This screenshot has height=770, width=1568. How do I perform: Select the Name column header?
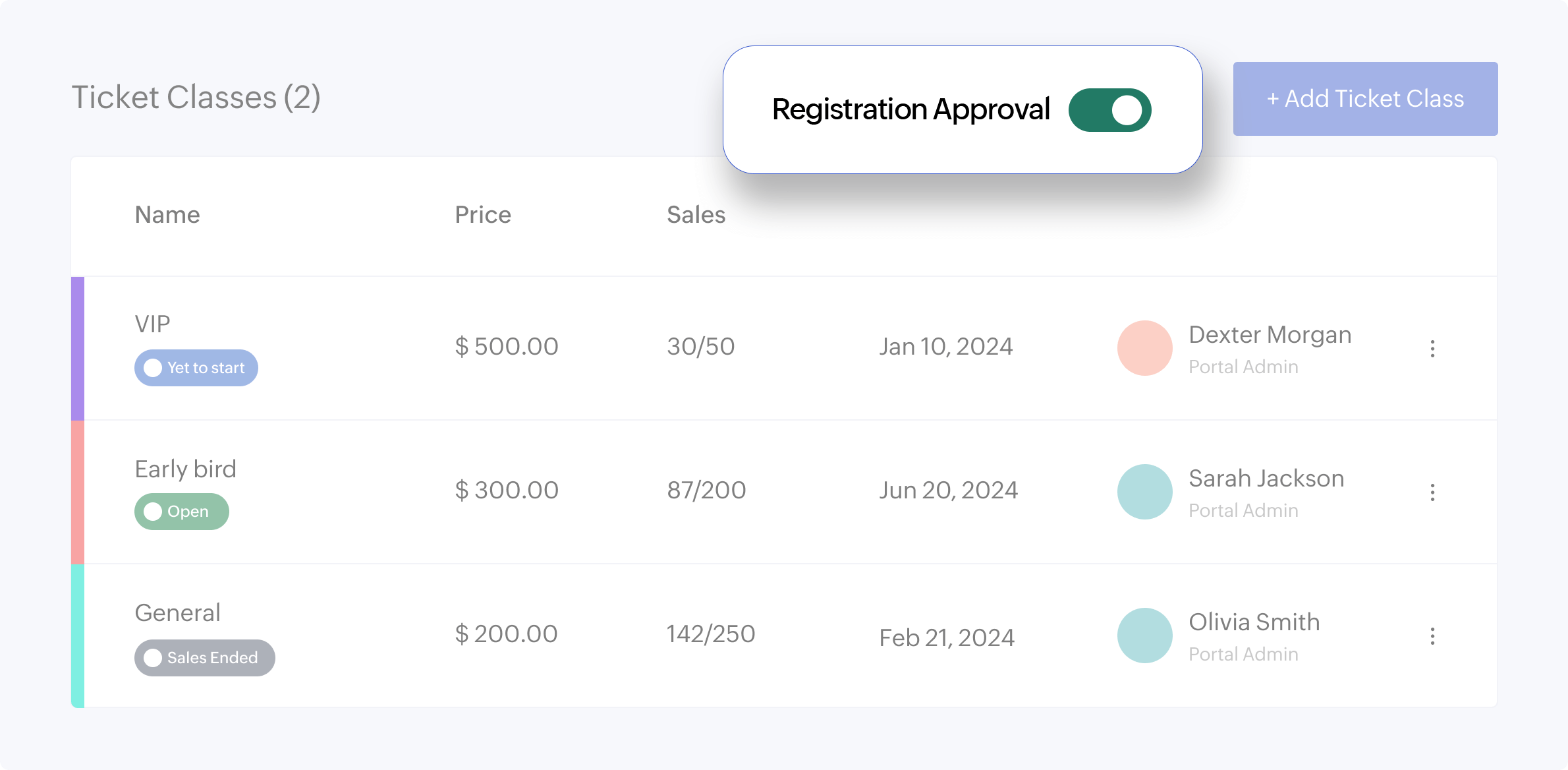pos(167,215)
